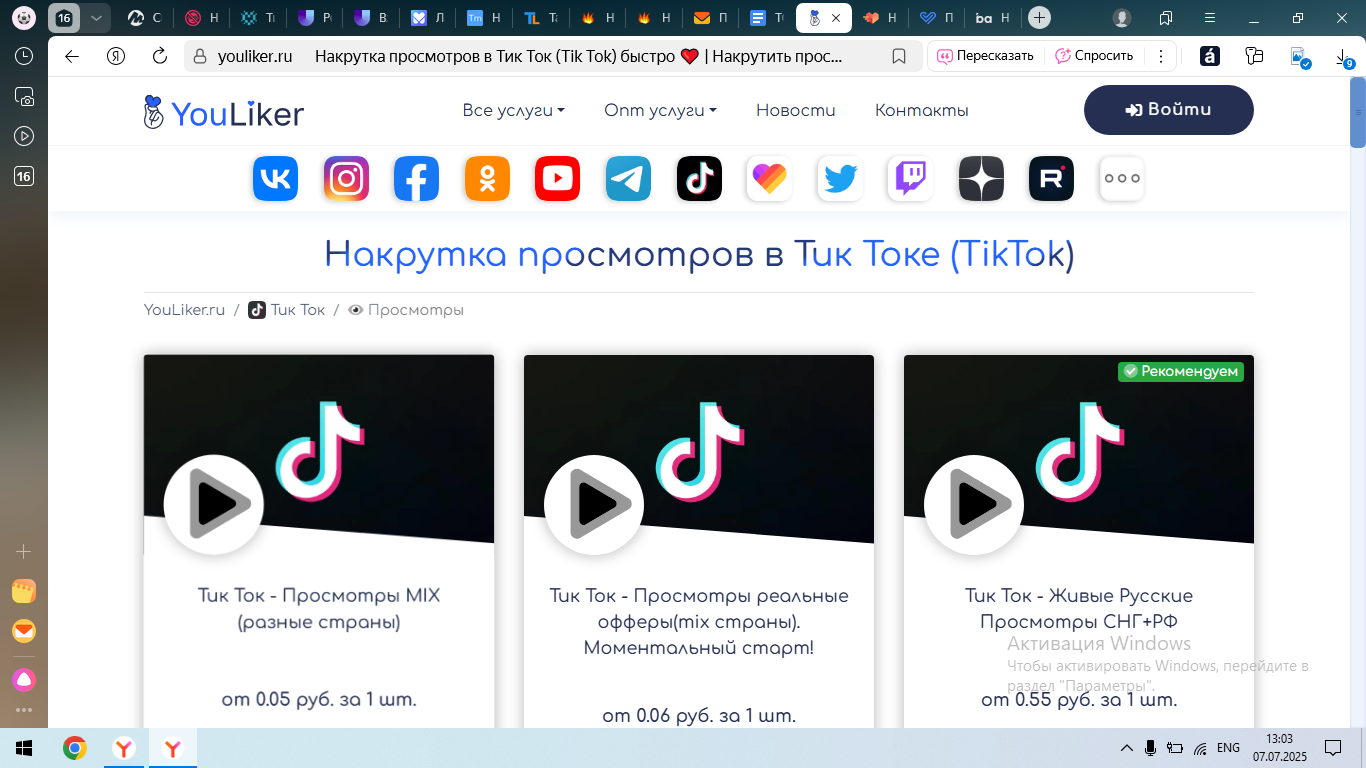Click the screenshot camera icon in sidebar

(24, 97)
